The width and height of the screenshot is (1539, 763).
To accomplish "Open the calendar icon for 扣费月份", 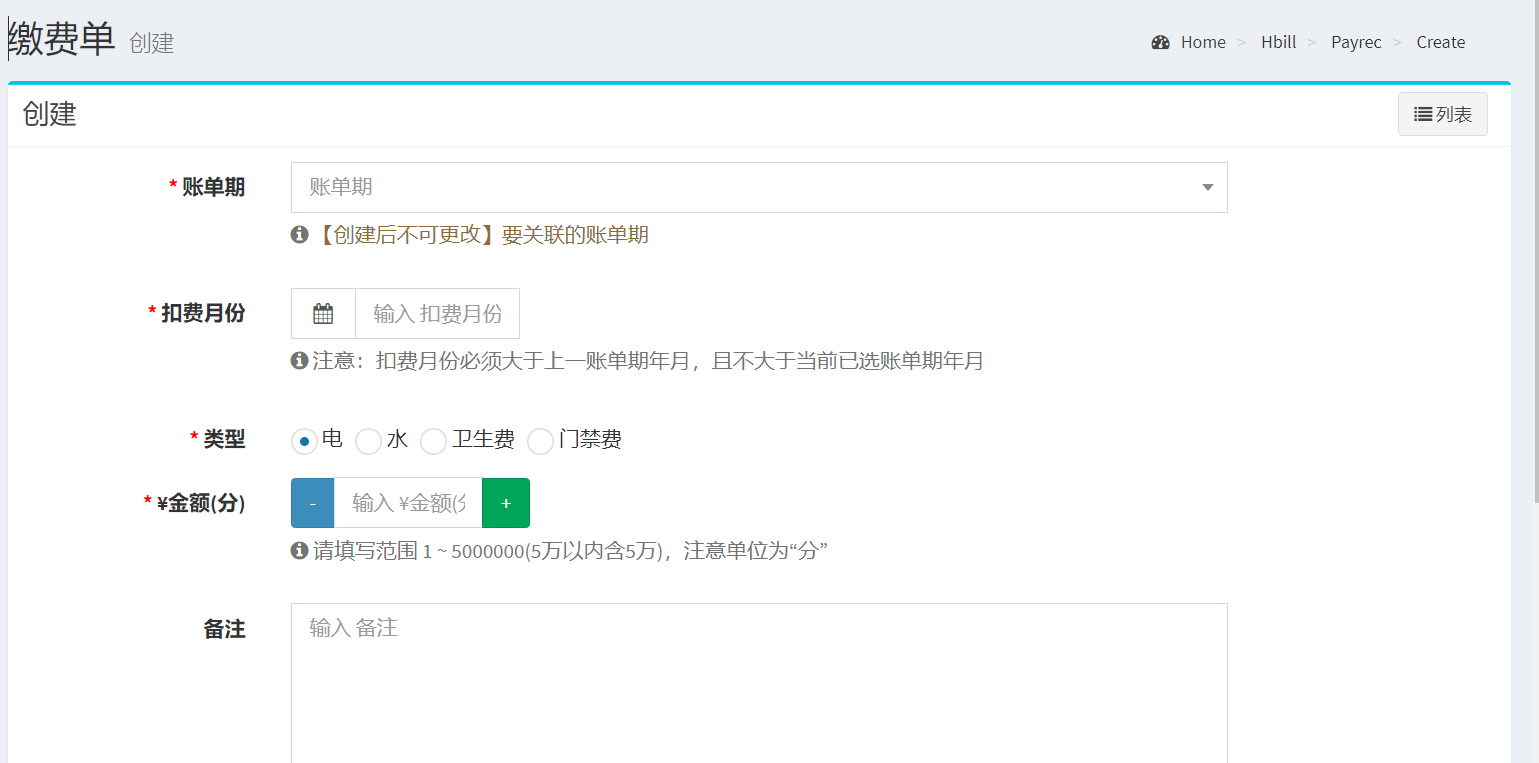I will click(x=323, y=314).
